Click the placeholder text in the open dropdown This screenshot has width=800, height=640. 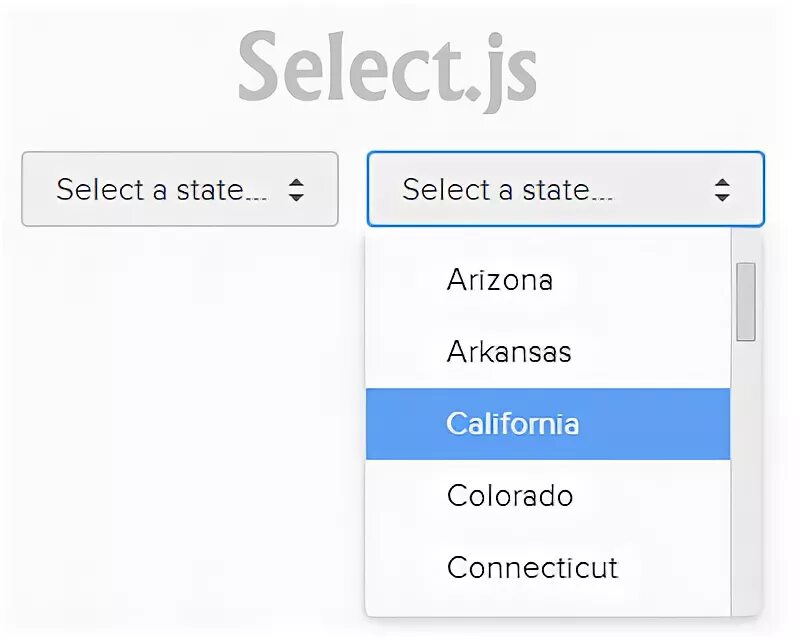[x=508, y=189]
